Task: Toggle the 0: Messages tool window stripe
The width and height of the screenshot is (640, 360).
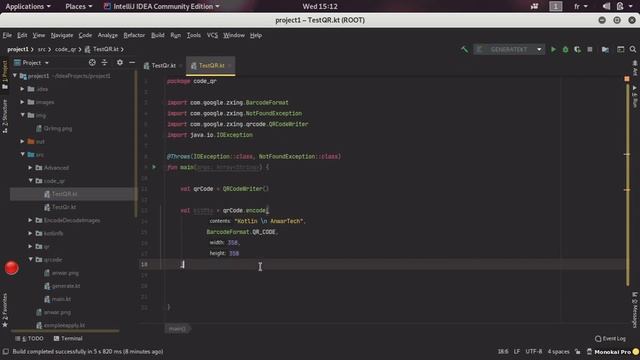Action: [635, 309]
